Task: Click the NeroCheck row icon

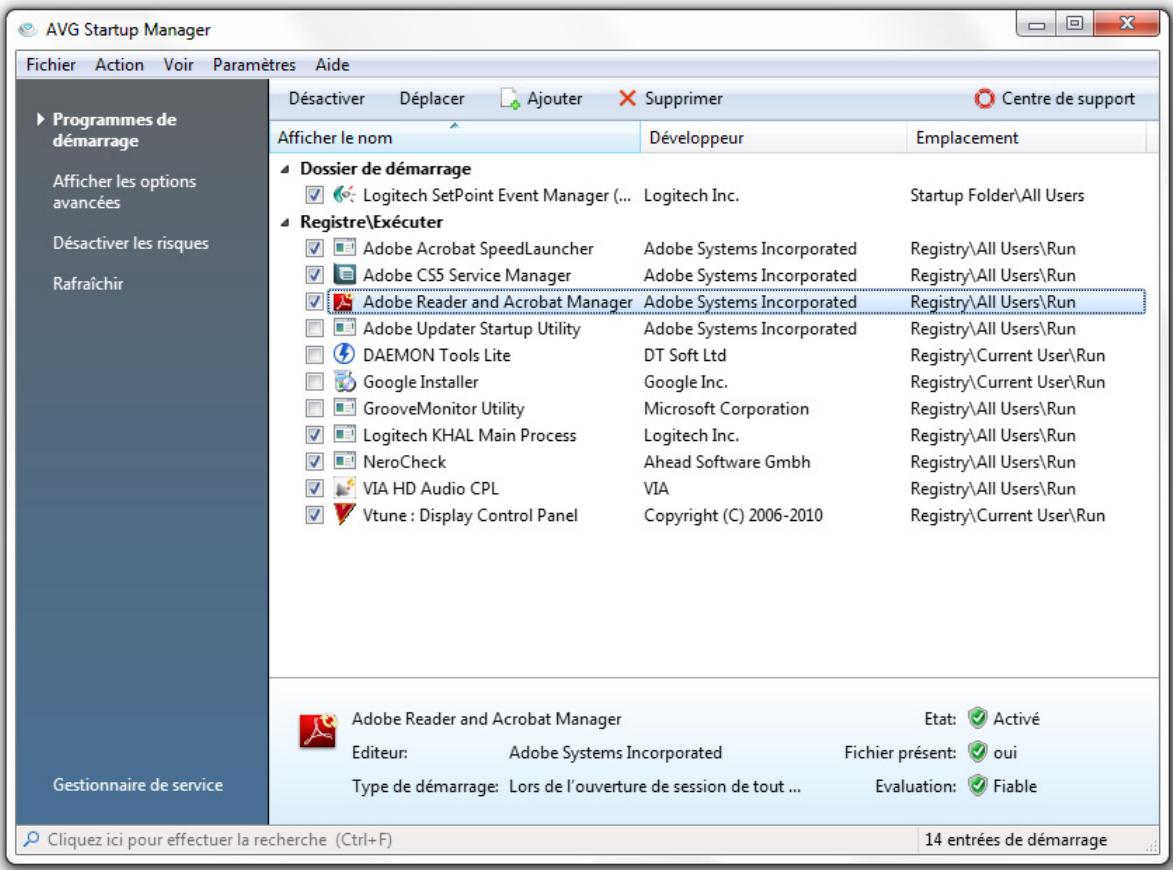Action: (344, 462)
